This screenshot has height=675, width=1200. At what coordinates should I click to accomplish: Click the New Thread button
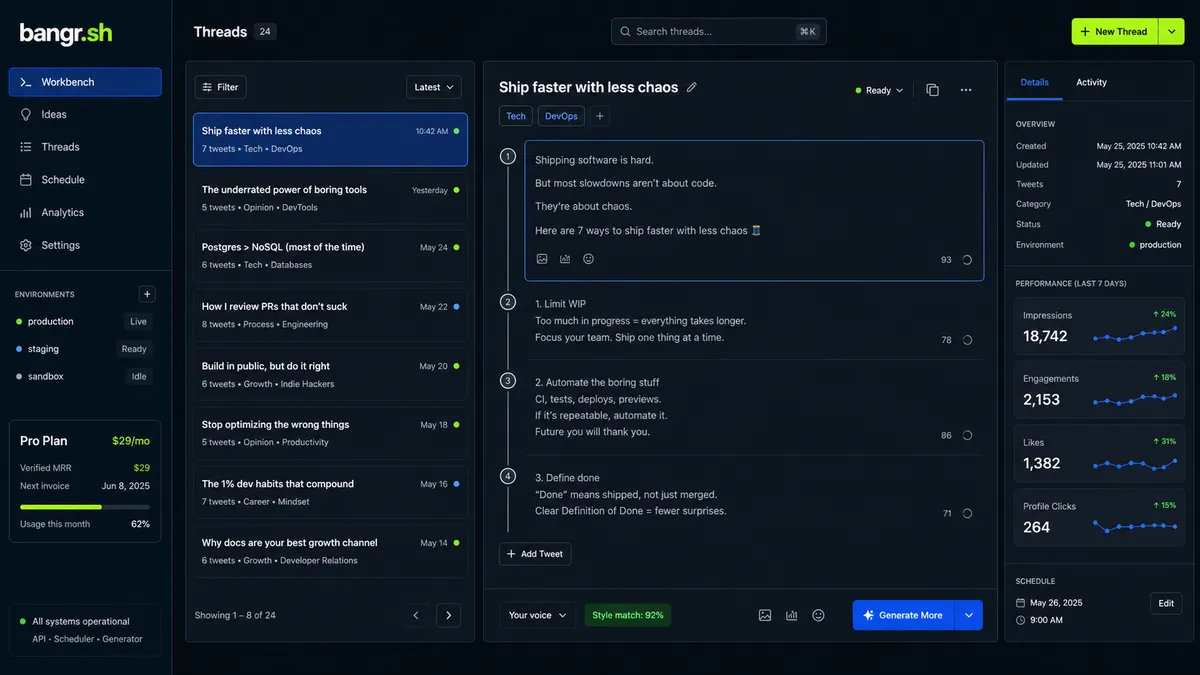point(1115,31)
